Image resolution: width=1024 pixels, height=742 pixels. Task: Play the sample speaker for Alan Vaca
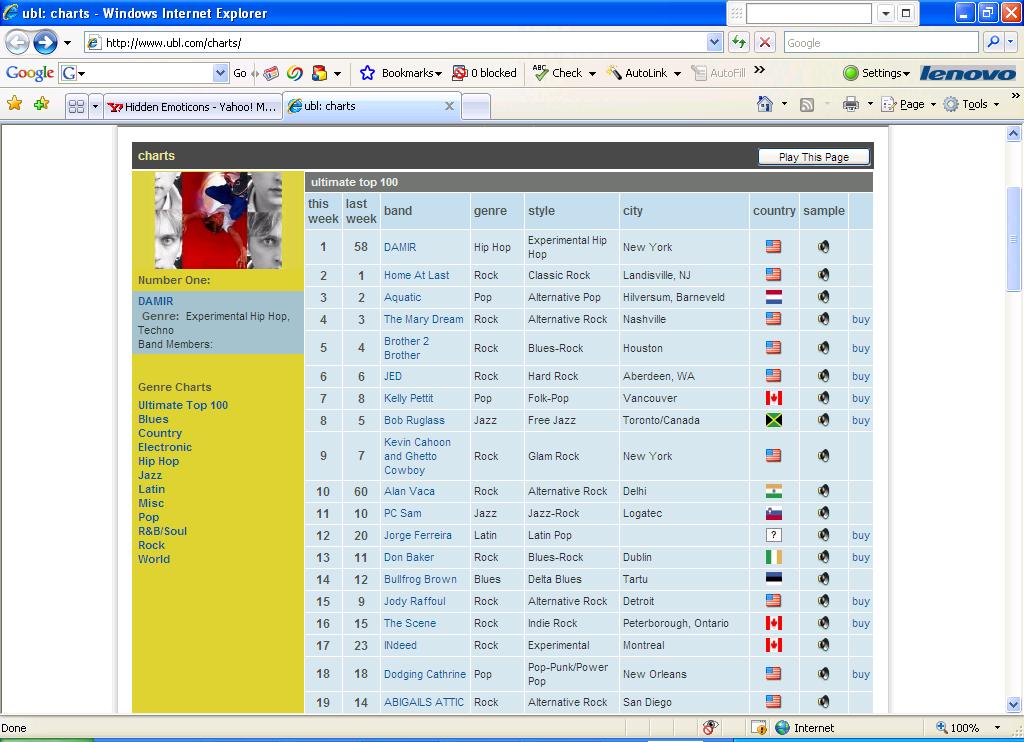[824, 491]
